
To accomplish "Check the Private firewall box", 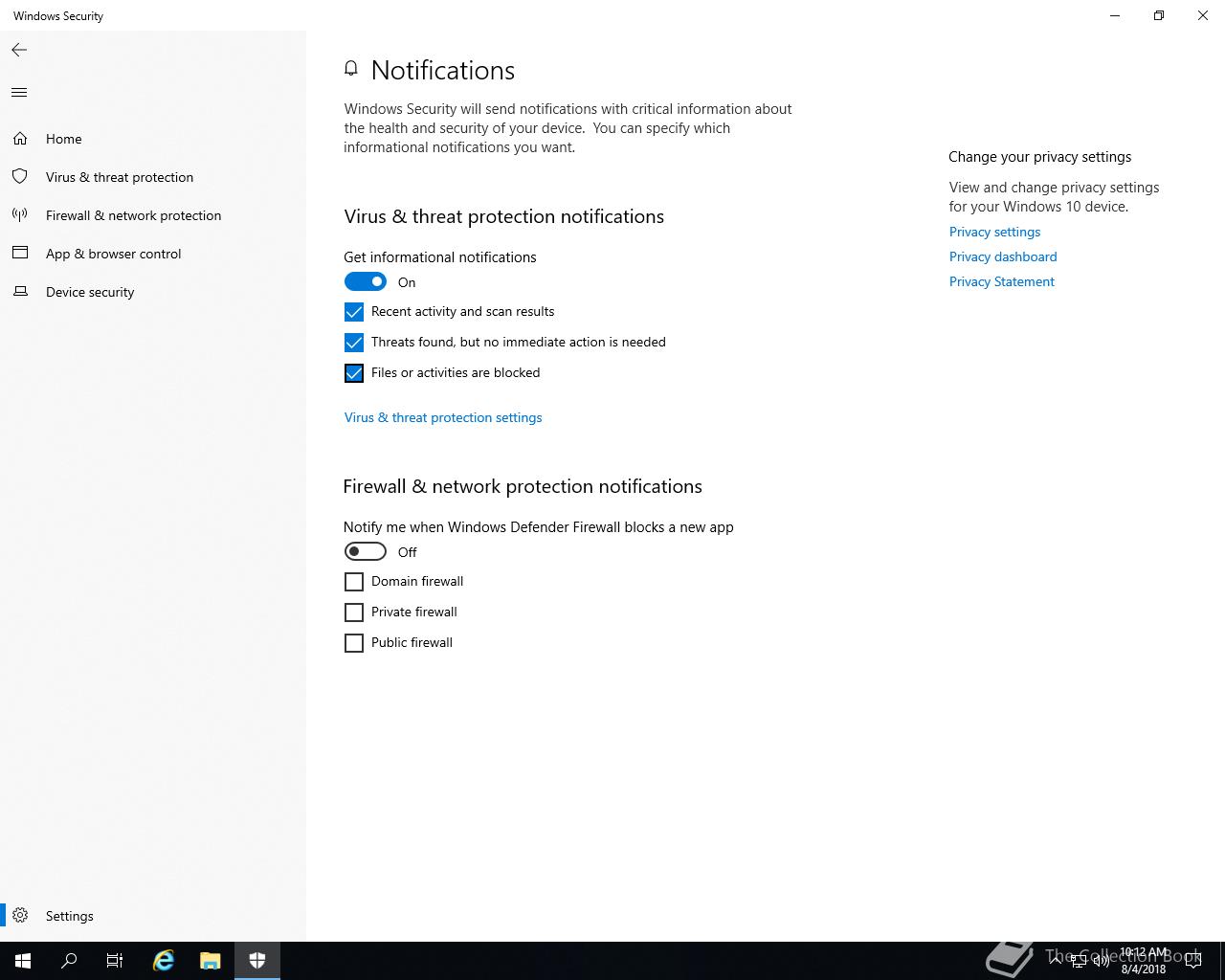I will click(x=354, y=612).
